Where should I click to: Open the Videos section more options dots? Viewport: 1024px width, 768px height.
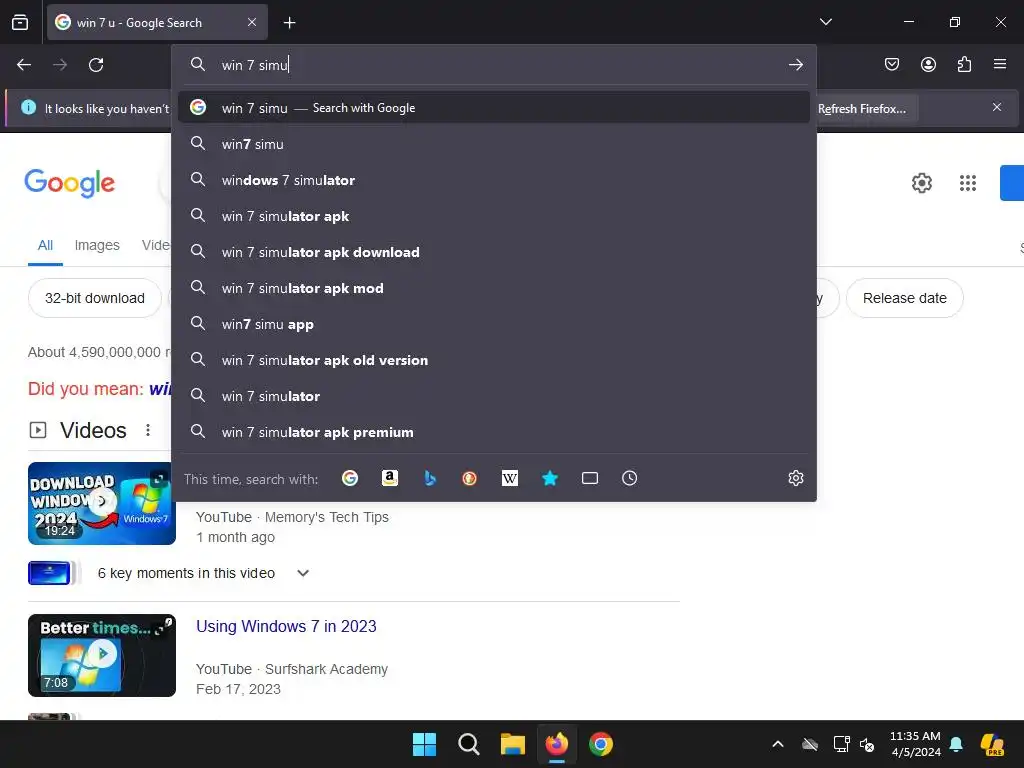point(148,430)
